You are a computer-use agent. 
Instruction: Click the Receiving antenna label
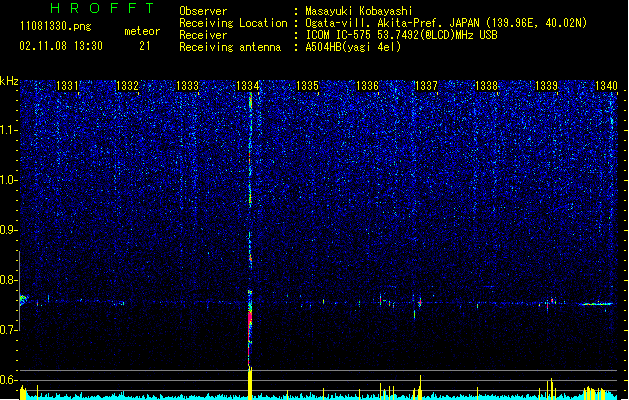230,47
